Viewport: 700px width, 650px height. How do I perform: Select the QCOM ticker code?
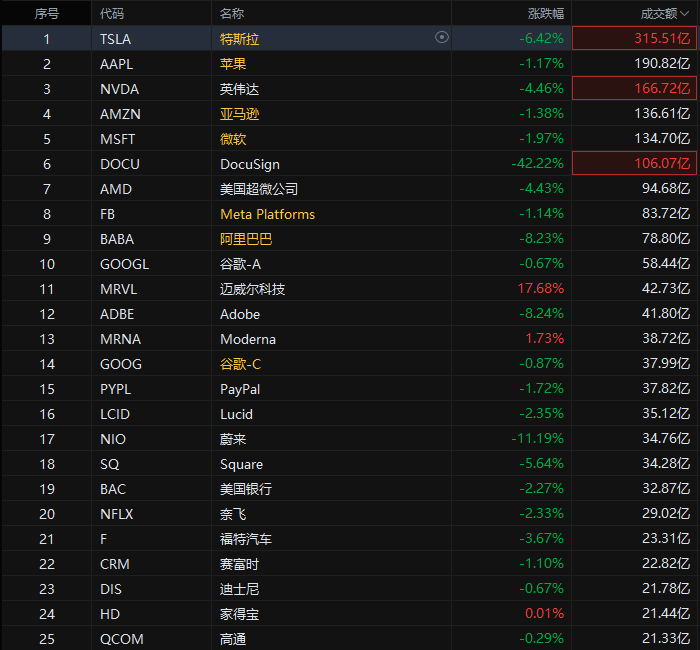pyautogui.click(x=121, y=639)
